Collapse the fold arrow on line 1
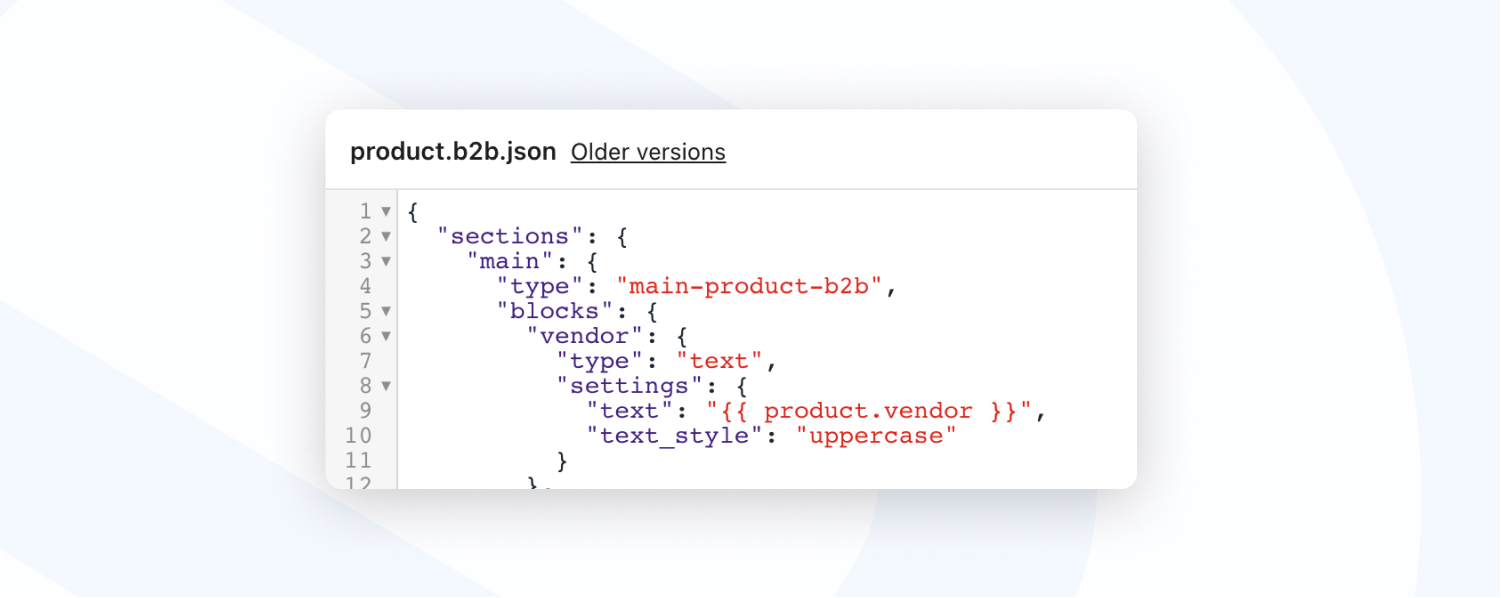The height and width of the screenshot is (598, 1501). click(x=386, y=212)
